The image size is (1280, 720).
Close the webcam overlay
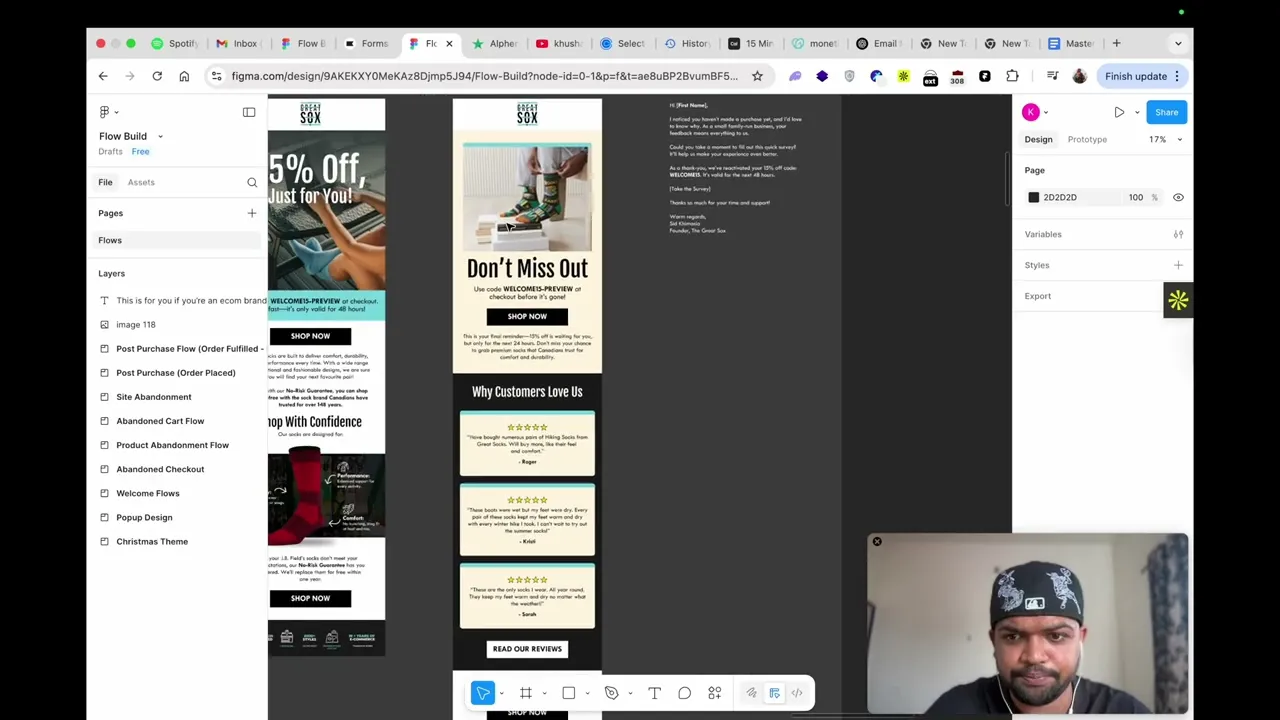pyautogui.click(x=877, y=542)
